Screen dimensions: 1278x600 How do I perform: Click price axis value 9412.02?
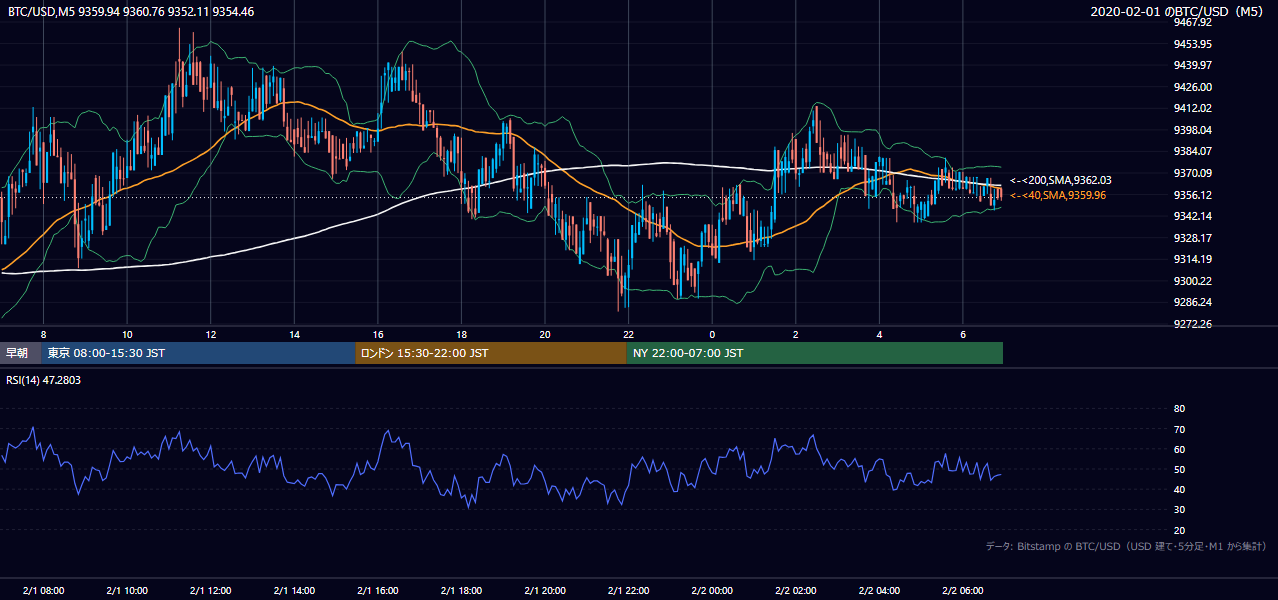click(x=1193, y=108)
